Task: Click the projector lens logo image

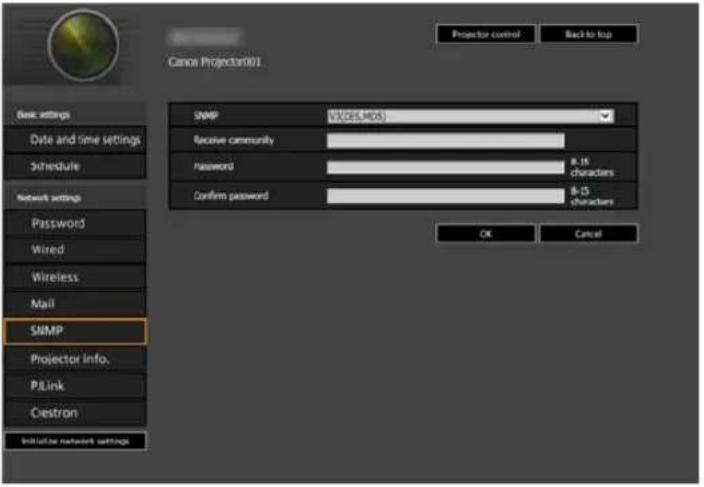Action: 84,45
